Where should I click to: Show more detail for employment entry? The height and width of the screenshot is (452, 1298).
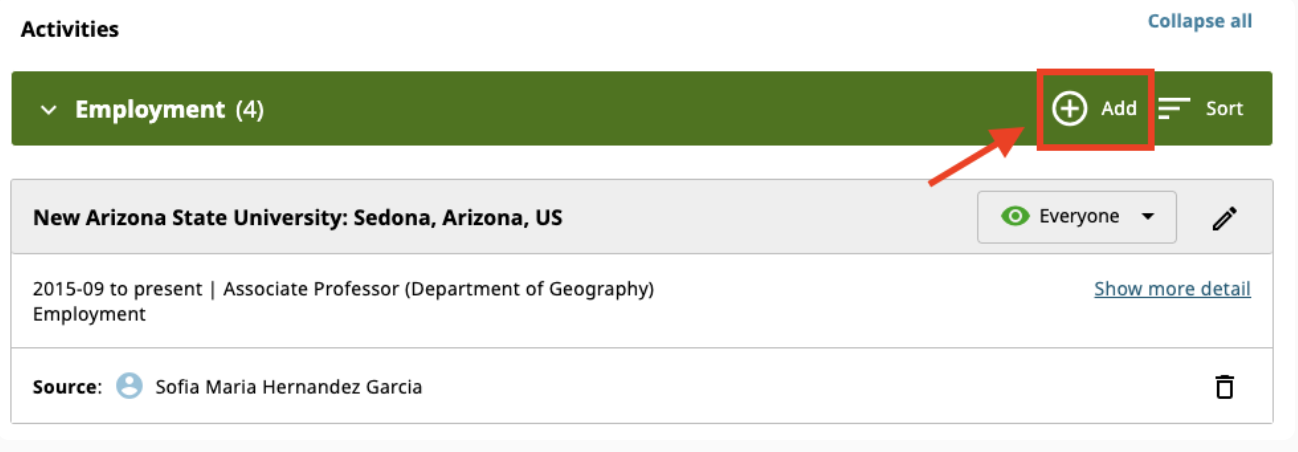click(x=1172, y=289)
